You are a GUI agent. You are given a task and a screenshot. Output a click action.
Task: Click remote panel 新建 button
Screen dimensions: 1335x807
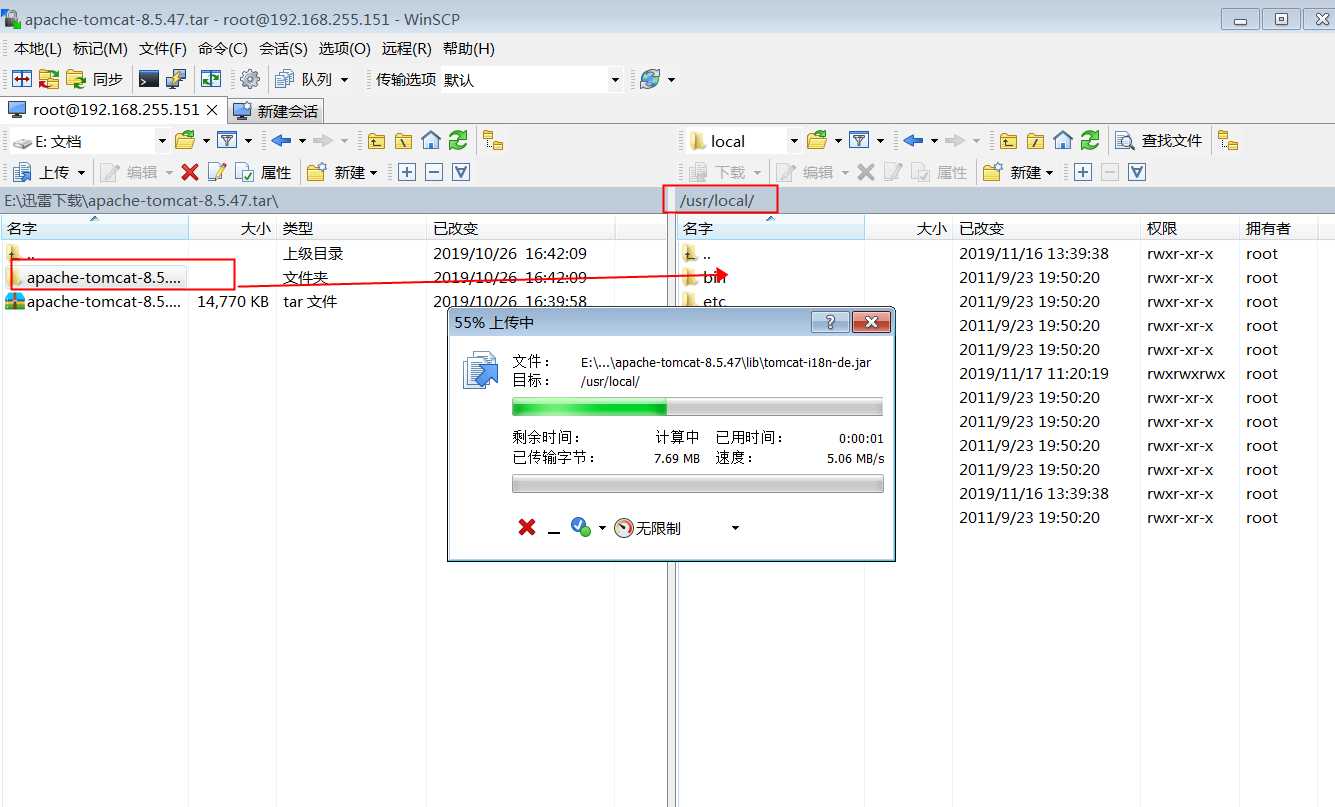coord(1019,172)
